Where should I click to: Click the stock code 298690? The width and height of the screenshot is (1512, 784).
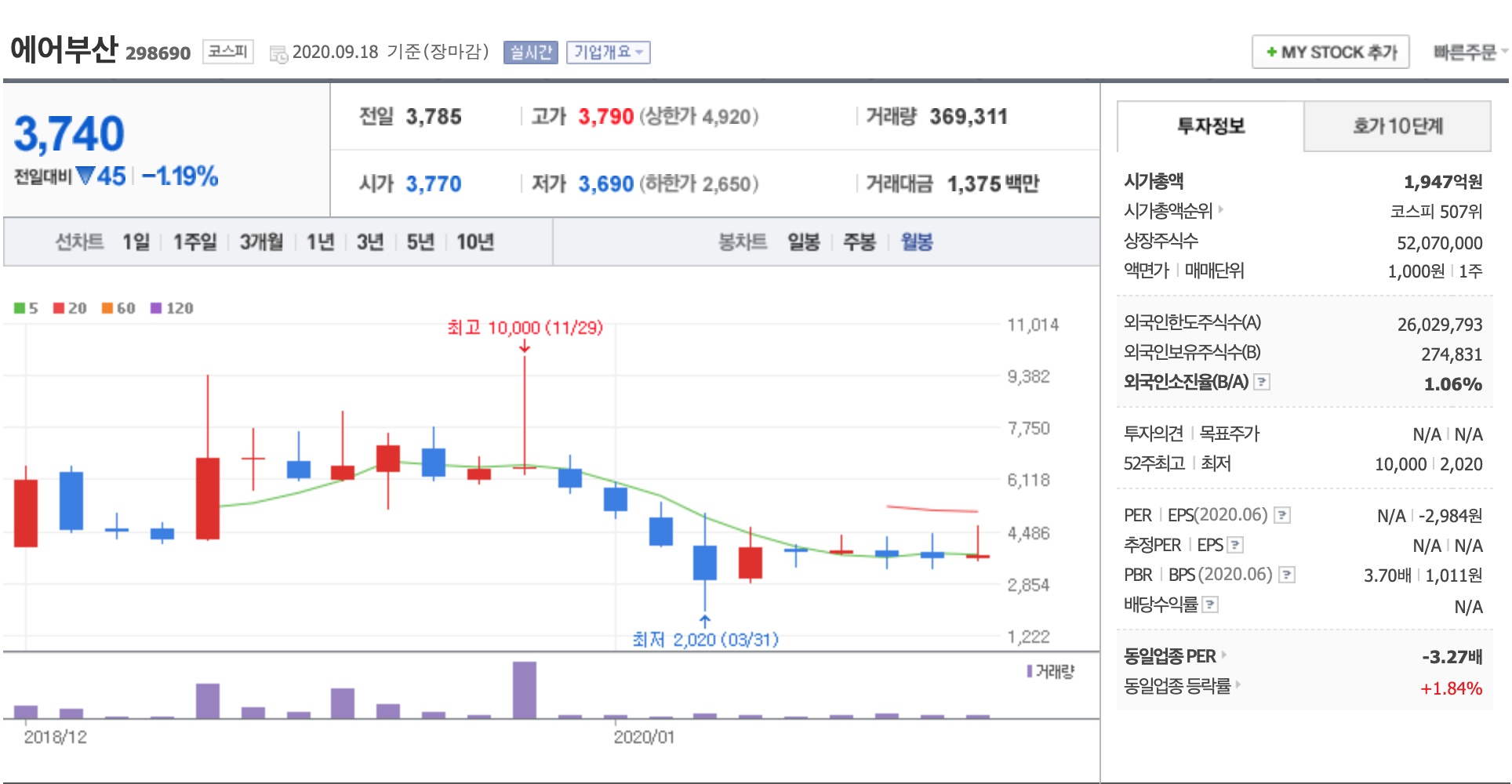coord(158,53)
